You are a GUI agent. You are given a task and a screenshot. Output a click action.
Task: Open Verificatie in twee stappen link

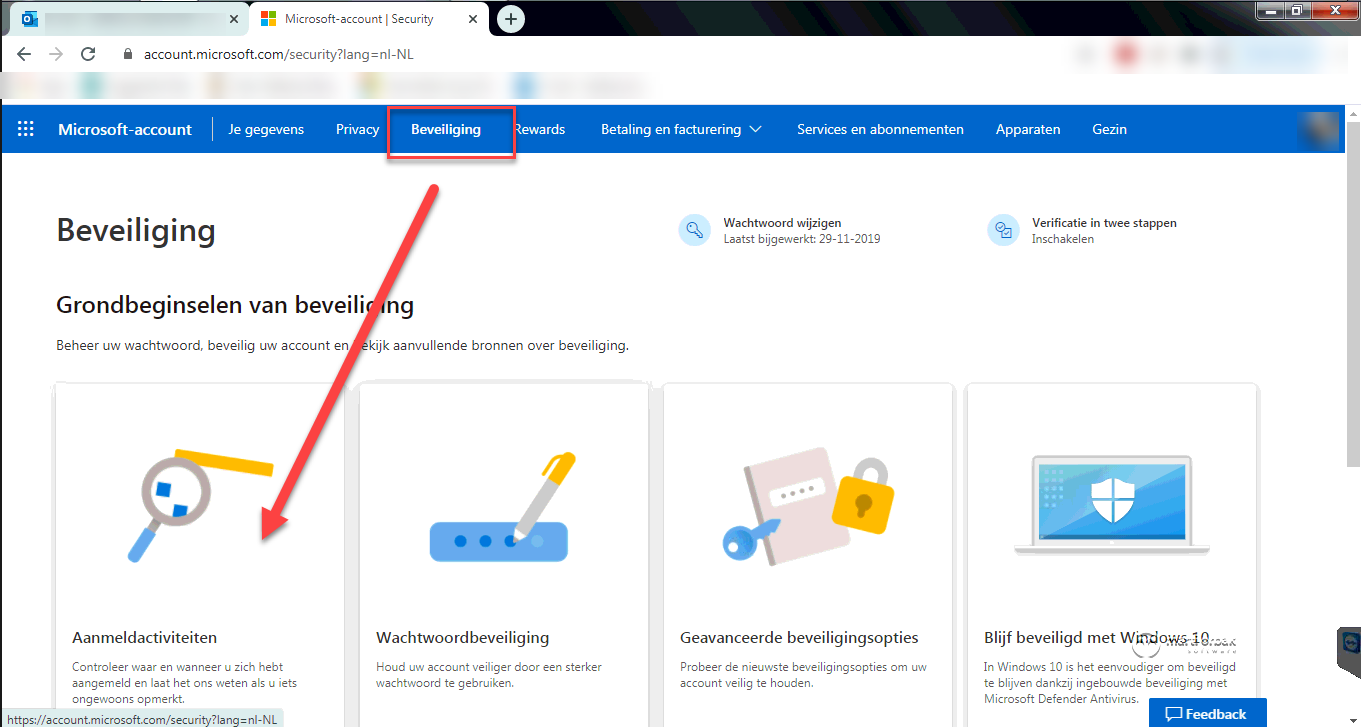[x=1104, y=223]
